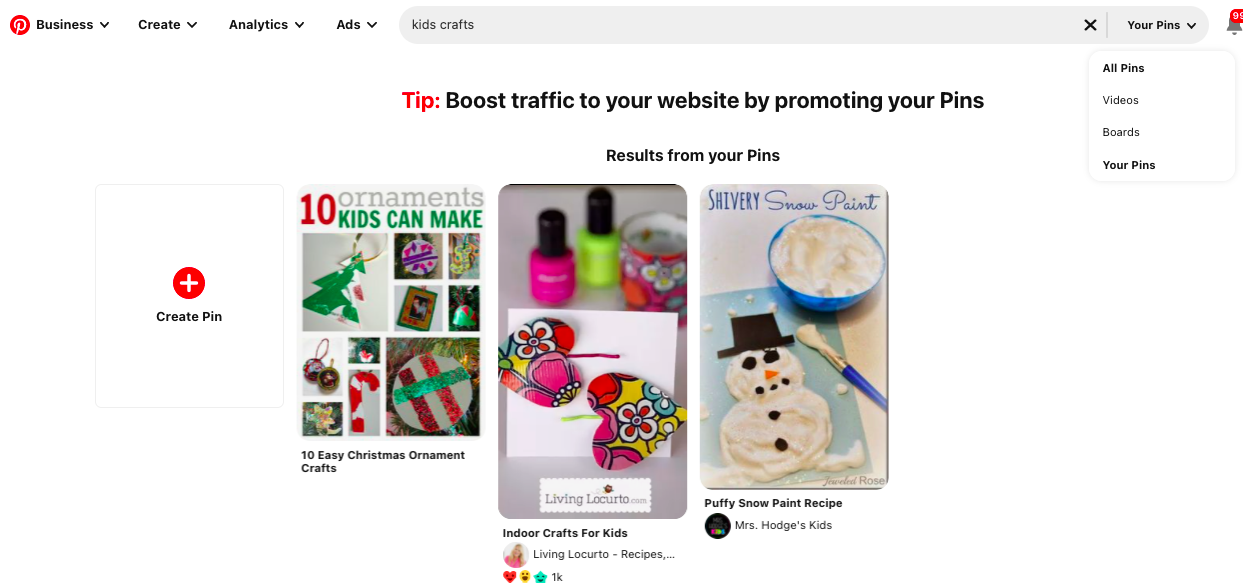The image size is (1243, 583).
Task: Expand the Analytics dropdown
Action: point(267,25)
